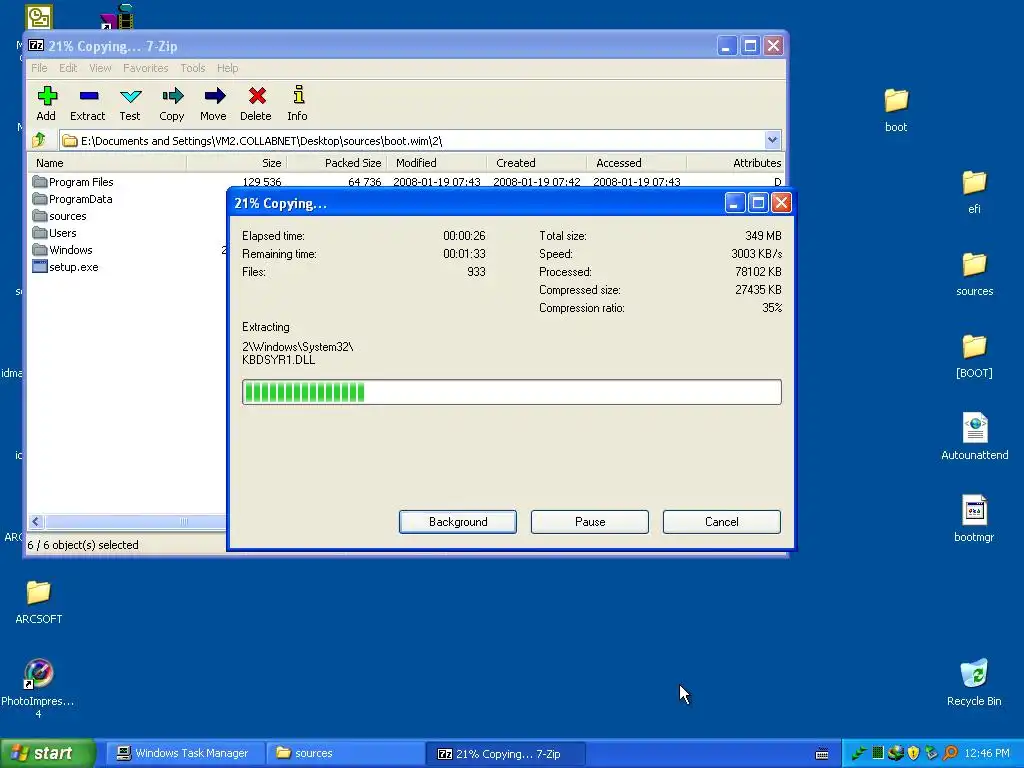Send extraction to Background
Viewport: 1024px width, 768px height.
tap(458, 522)
